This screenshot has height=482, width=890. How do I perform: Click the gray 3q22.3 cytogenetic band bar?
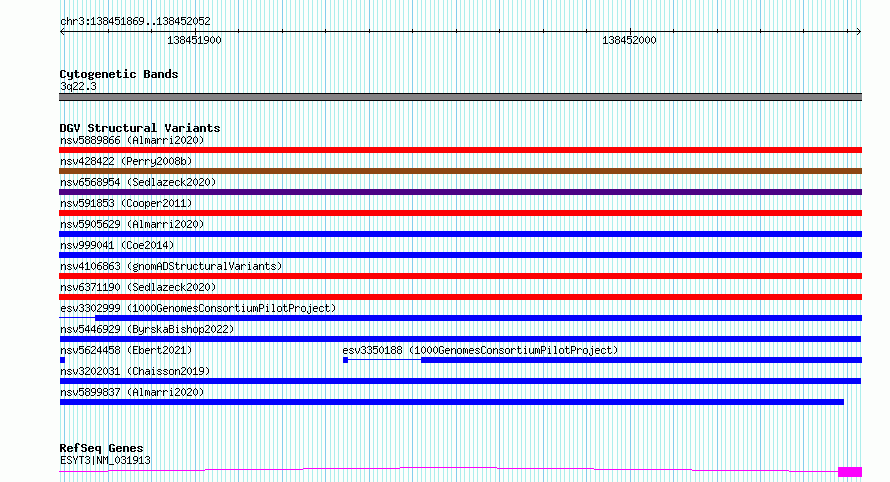point(460,97)
